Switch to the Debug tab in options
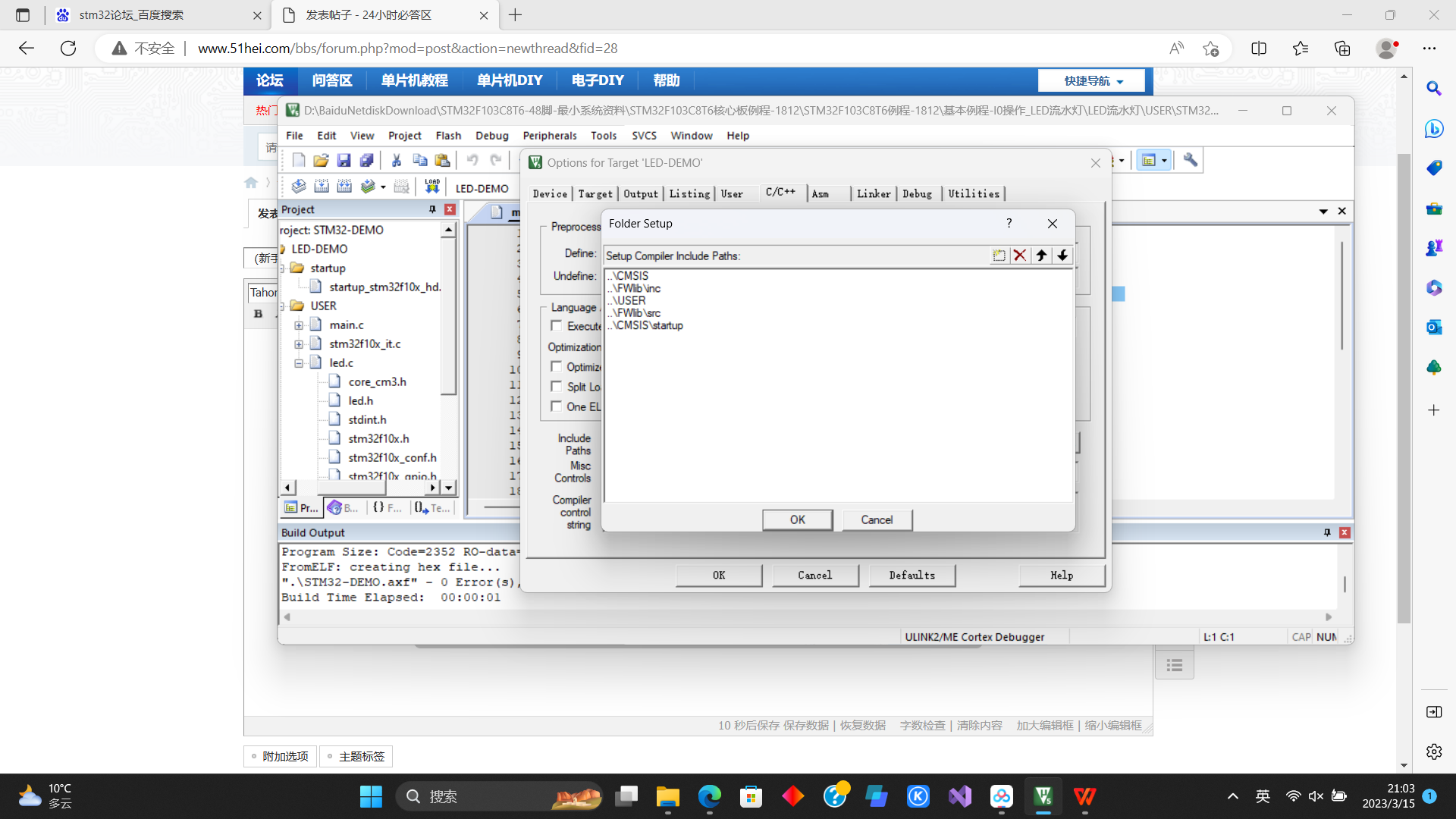This screenshot has width=1456, height=819. click(917, 194)
